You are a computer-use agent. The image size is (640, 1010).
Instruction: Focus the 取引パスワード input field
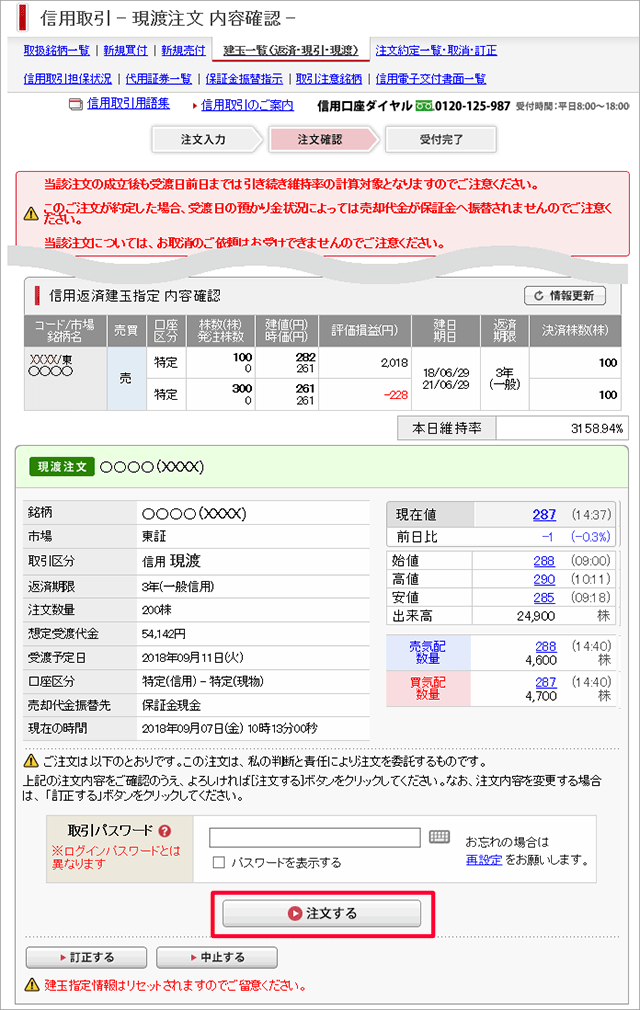pos(315,838)
